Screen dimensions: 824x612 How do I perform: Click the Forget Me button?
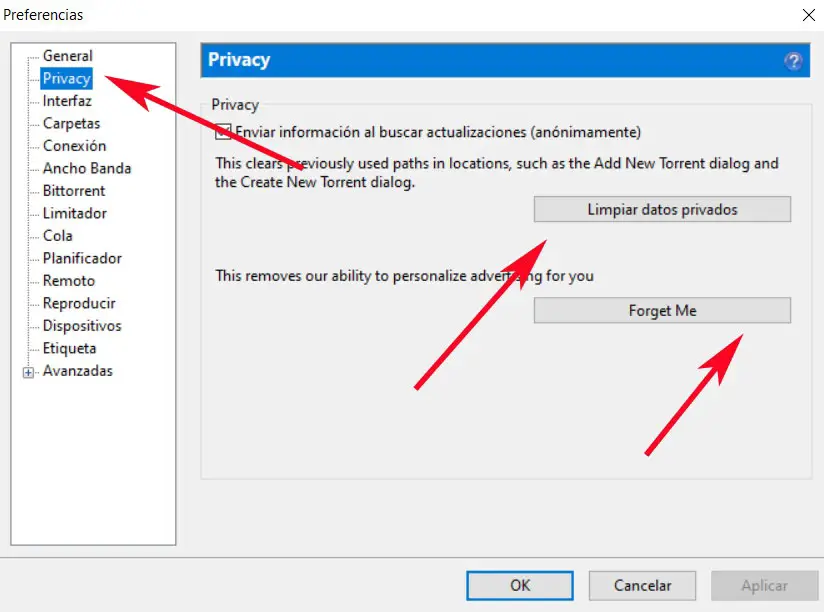point(662,311)
